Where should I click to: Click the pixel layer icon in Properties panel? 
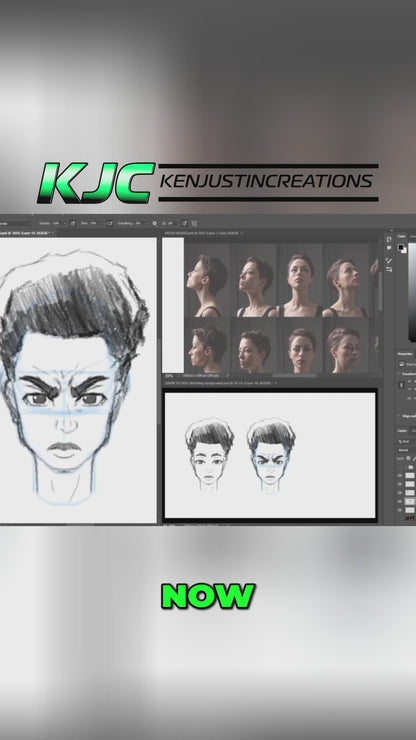(x=401, y=364)
